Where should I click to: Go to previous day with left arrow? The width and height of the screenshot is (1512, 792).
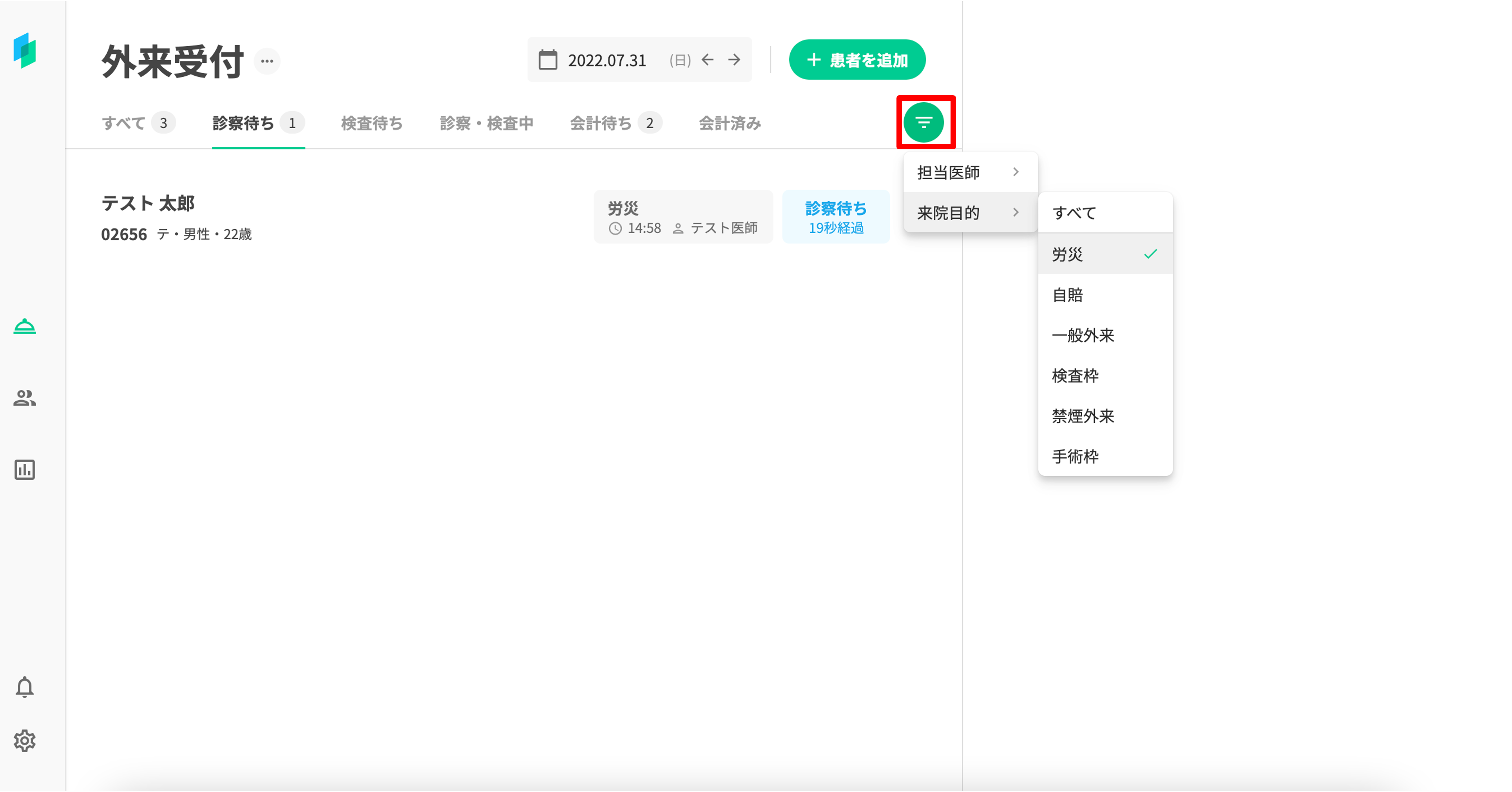click(708, 60)
